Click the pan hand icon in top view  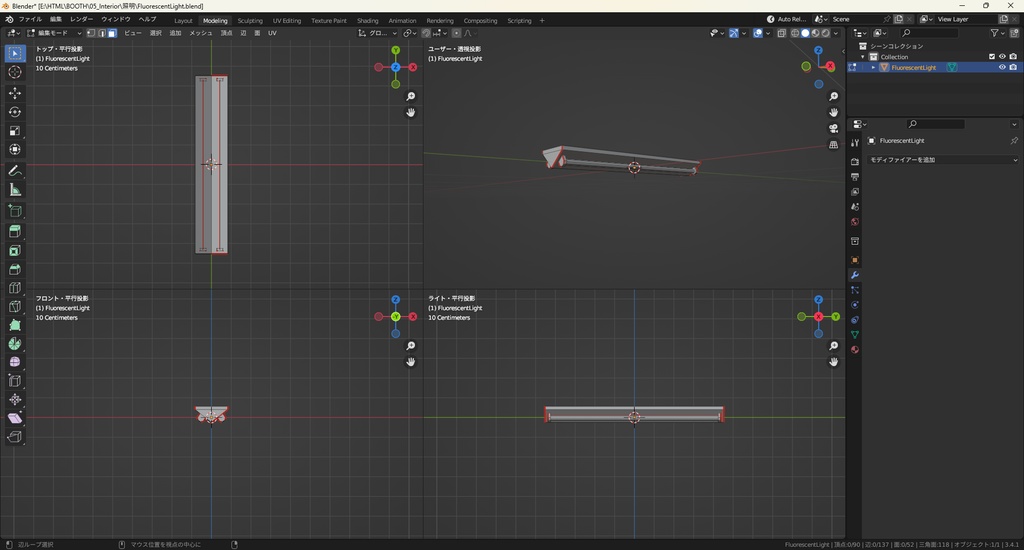click(x=411, y=113)
